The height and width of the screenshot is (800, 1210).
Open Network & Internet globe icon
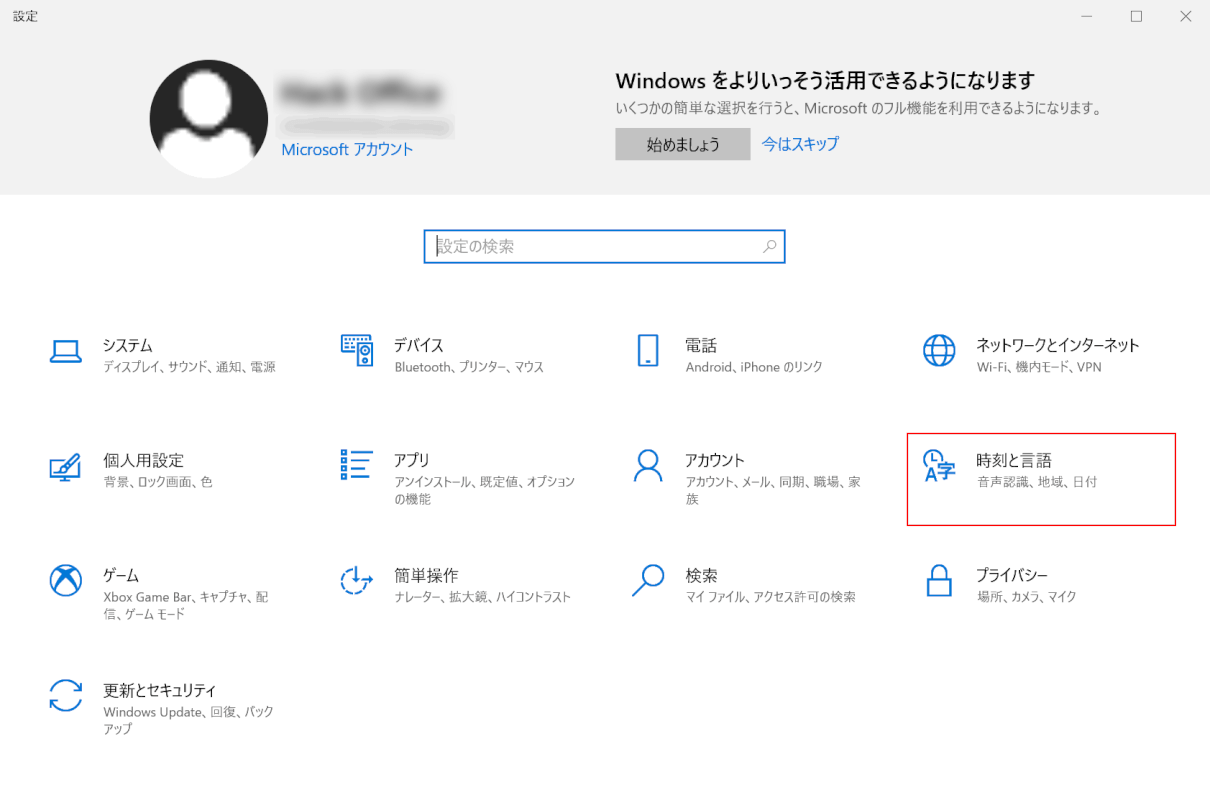click(939, 351)
